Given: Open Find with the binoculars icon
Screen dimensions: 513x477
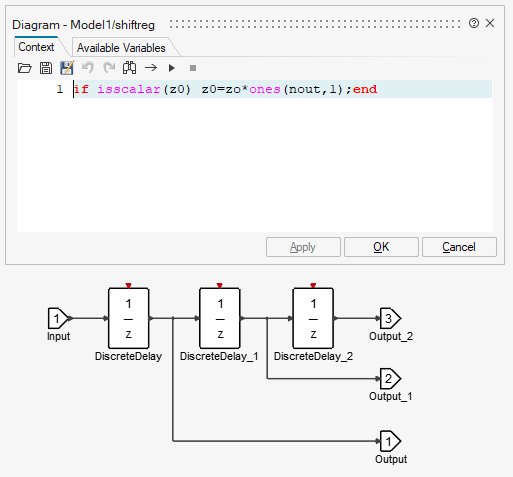Looking at the screenshot, I should pyautogui.click(x=129, y=68).
